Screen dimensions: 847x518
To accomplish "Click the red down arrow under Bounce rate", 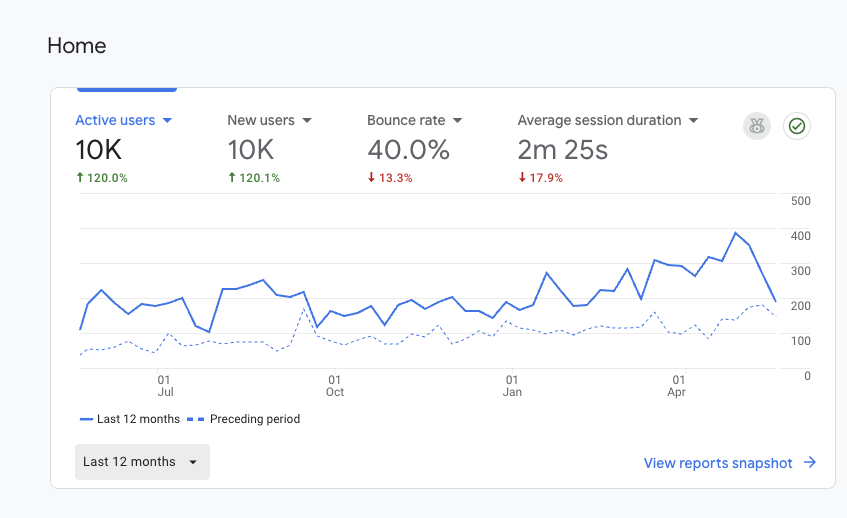I will point(372,178).
